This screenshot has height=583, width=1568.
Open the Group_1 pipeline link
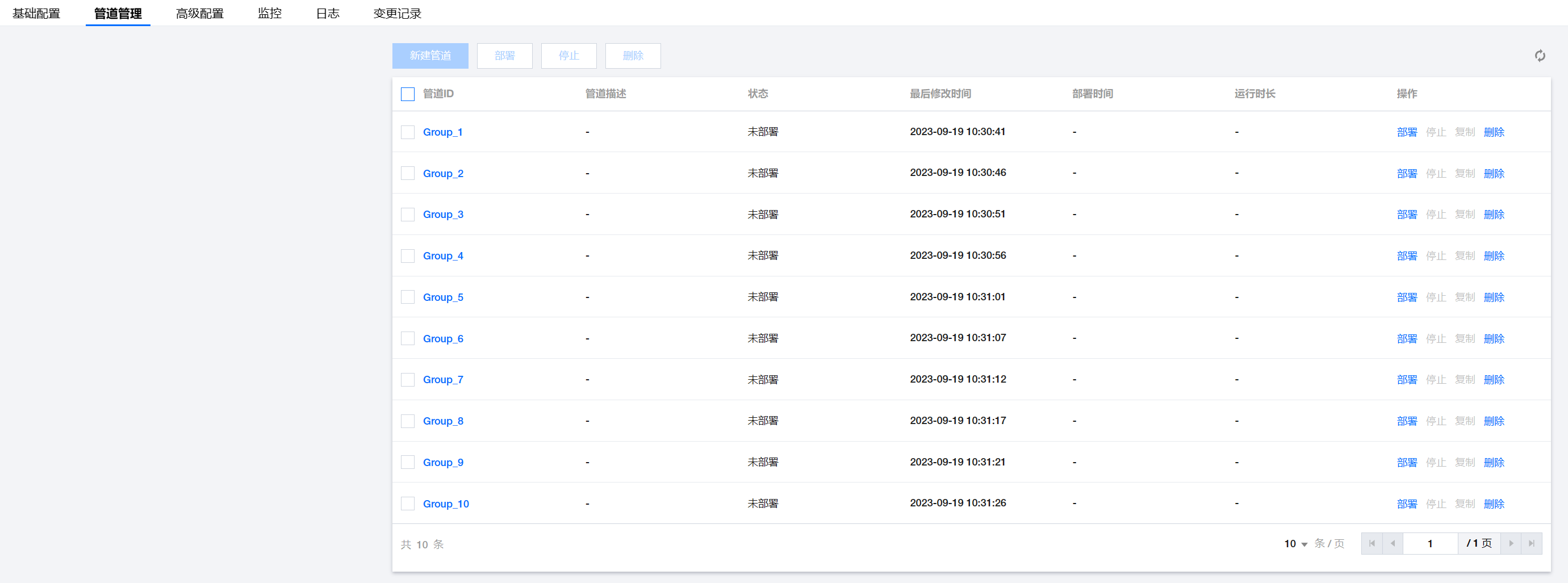point(442,132)
